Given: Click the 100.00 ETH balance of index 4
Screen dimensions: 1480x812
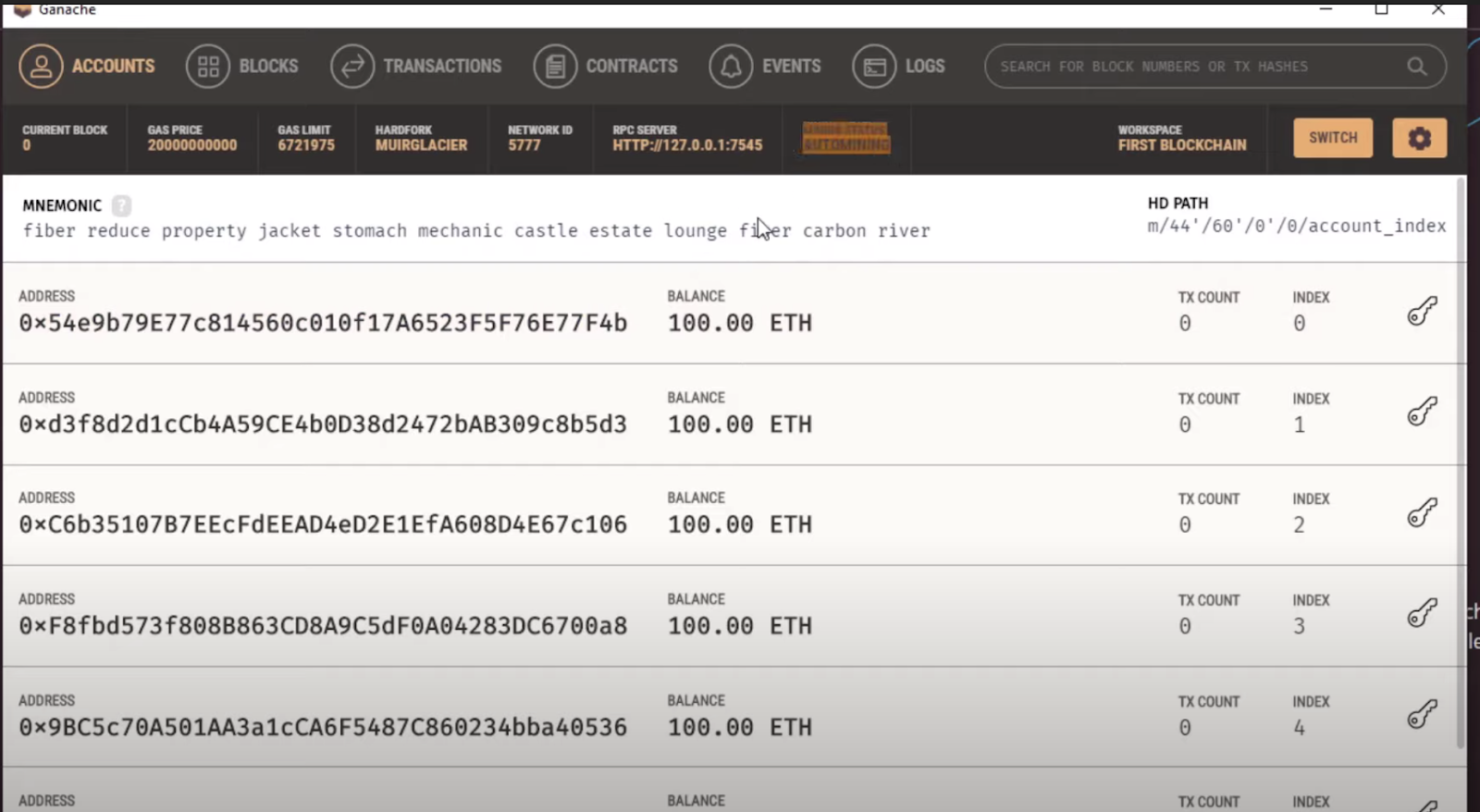Looking at the screenshot, I should click(x=740, y=728).
